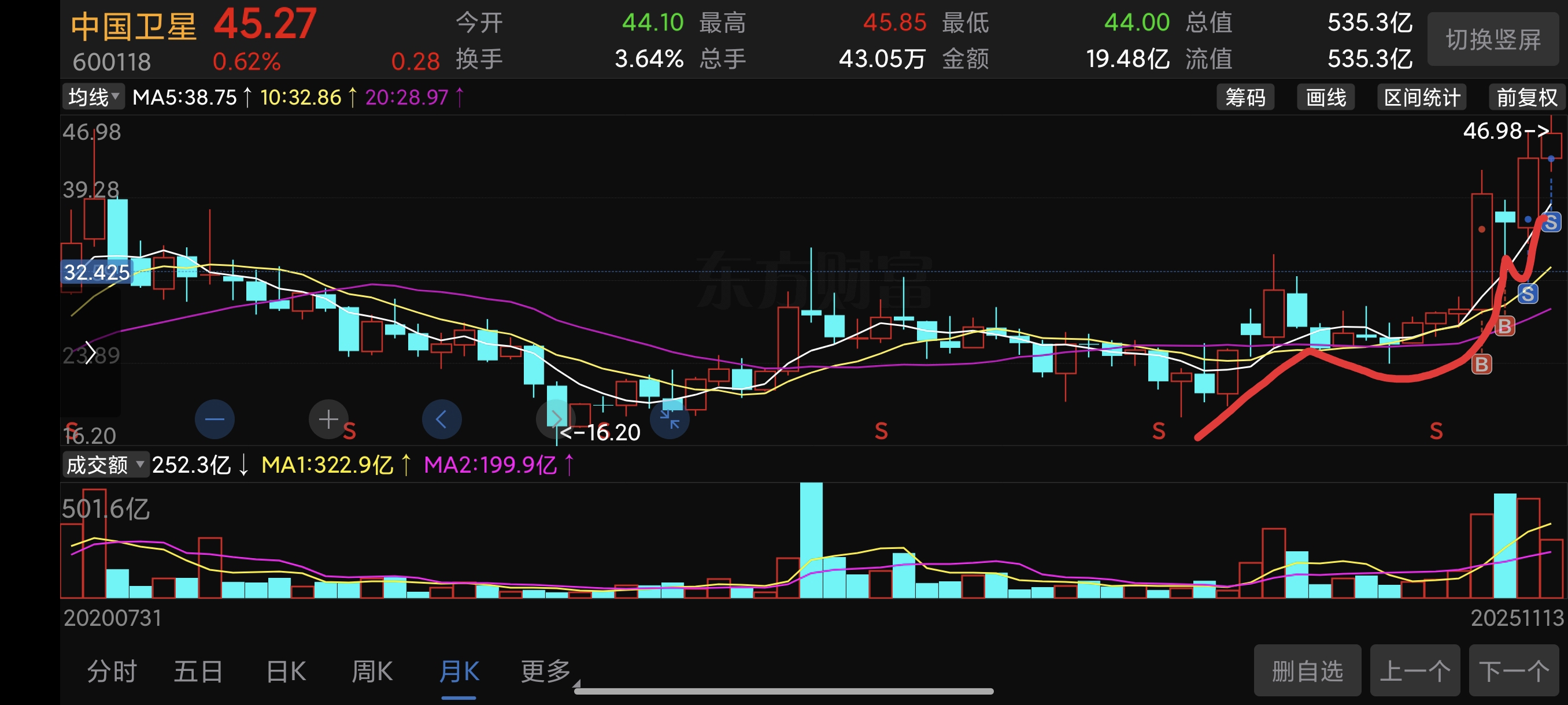Toggle the 筹码 chip distribution view
The width and height of the screenshot is (1568, 705).
1245,97
